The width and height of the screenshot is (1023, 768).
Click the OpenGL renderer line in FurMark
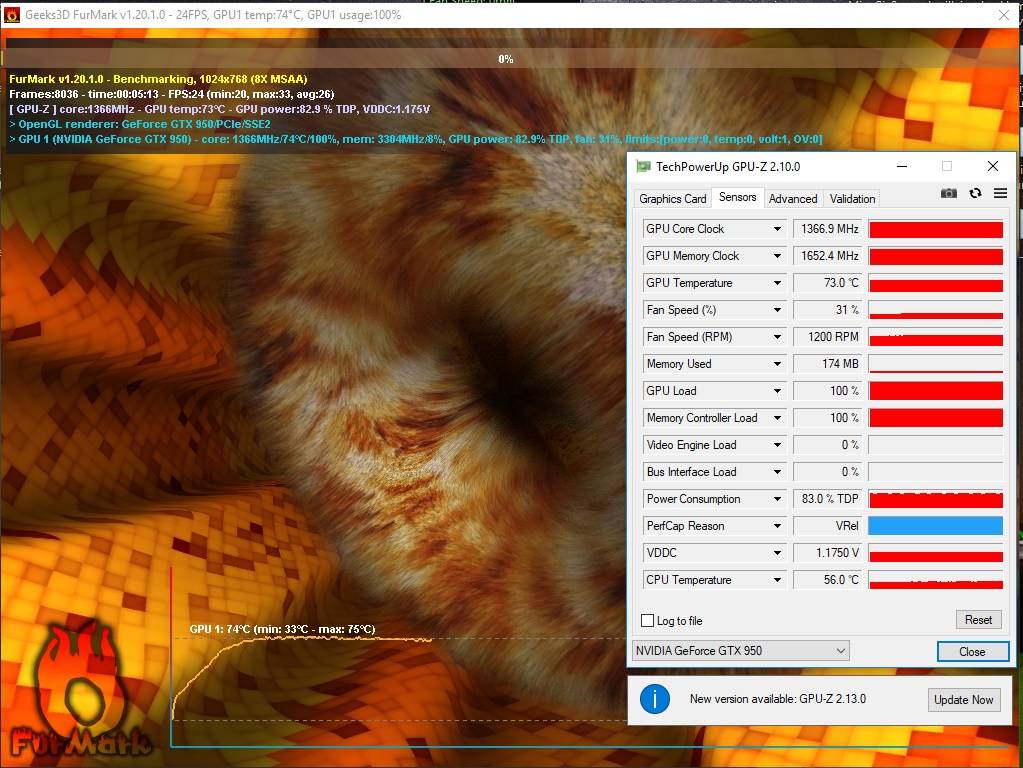(x=140, y=124)
